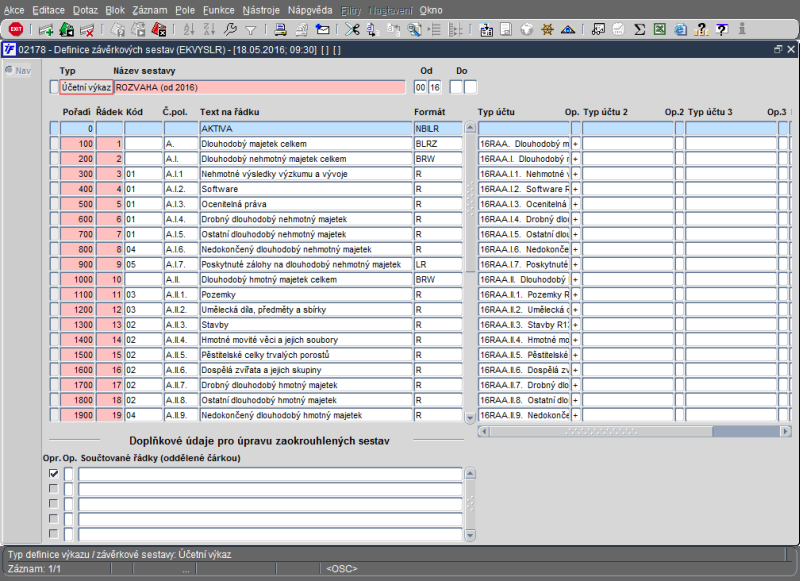Click the first empty Do field
Viewport: 800px width, 581px height.
tap(456, 87)
